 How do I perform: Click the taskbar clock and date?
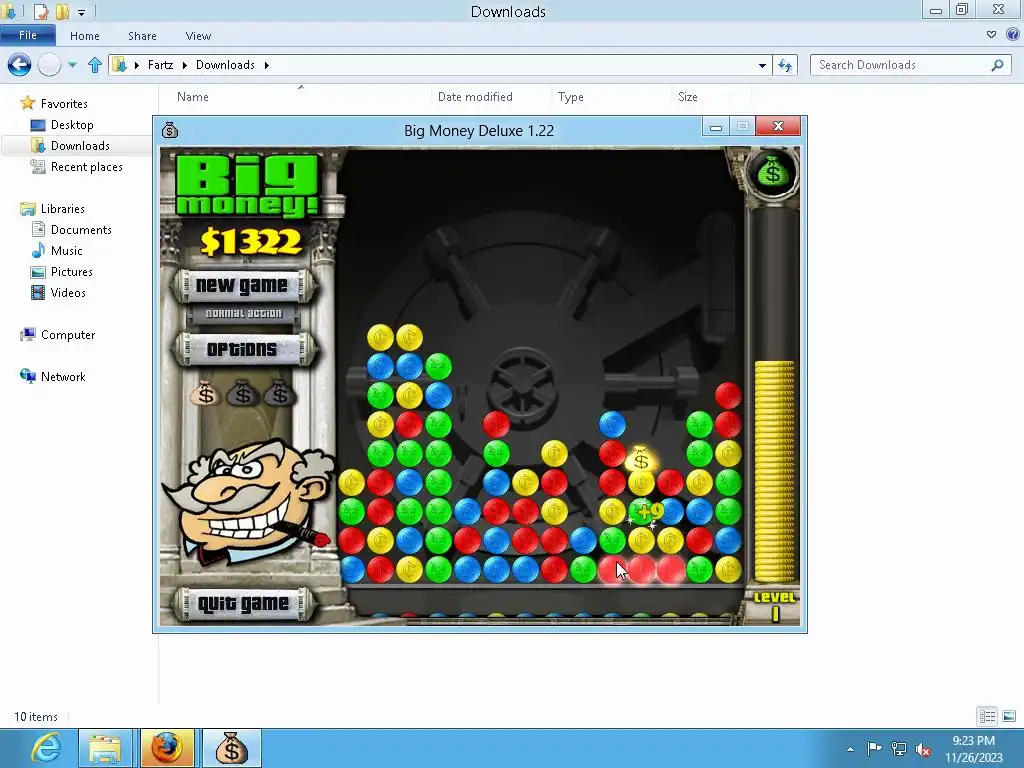[x=973, y=748]
